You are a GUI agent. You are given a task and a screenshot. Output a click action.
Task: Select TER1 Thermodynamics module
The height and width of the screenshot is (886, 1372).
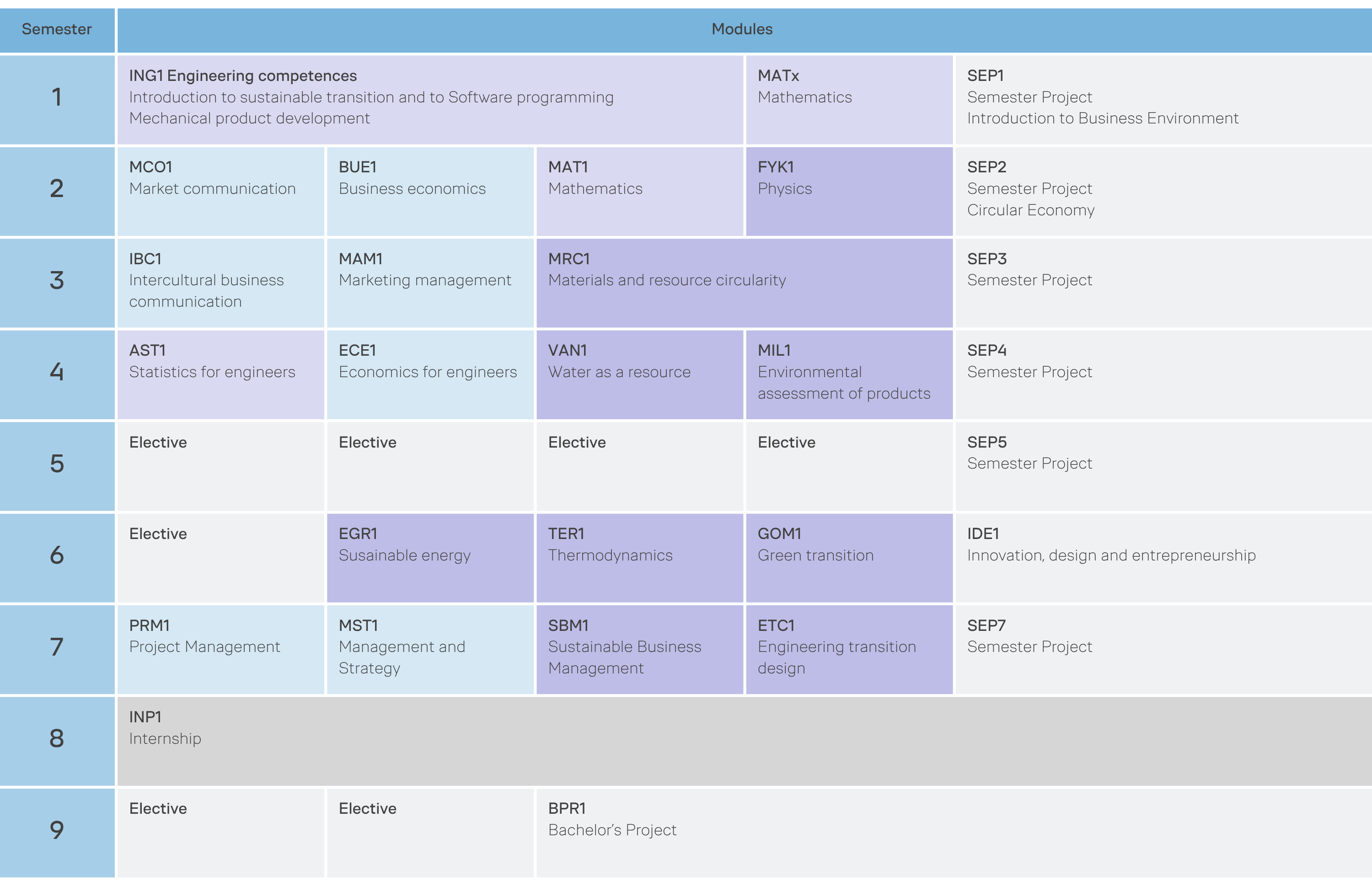pyautogui.click(x=639, y=558)
